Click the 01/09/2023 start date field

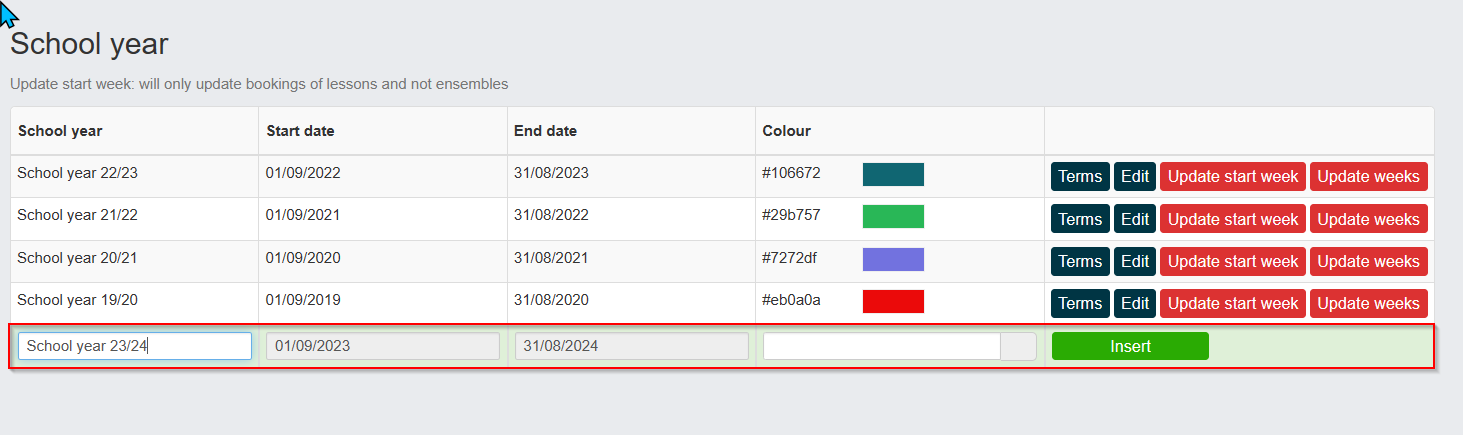[383, 346]
